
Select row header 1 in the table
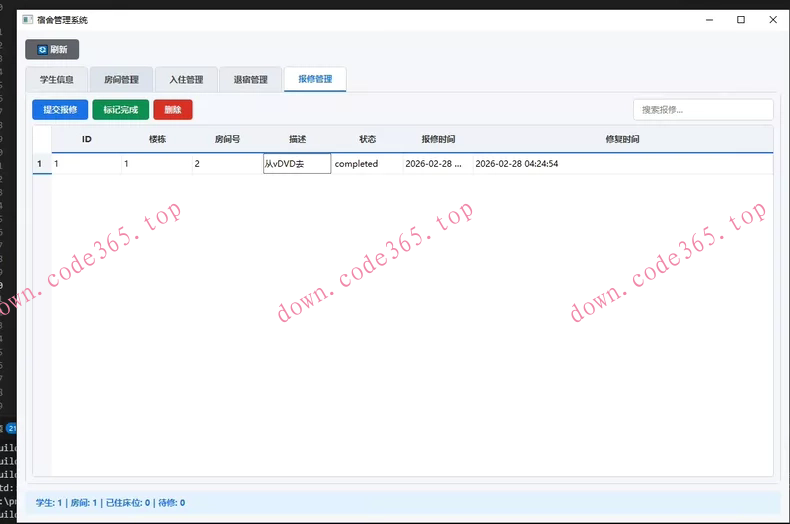42,164
